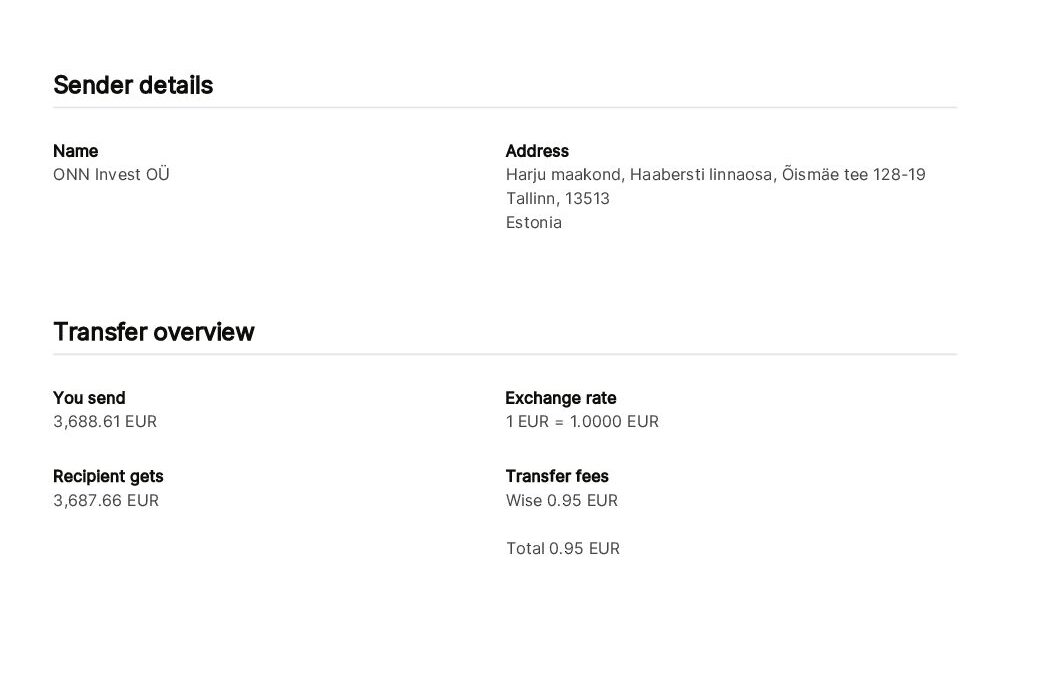Click the Address label
Viewport: 1058px width, 675px height.
tap(537, 151)
